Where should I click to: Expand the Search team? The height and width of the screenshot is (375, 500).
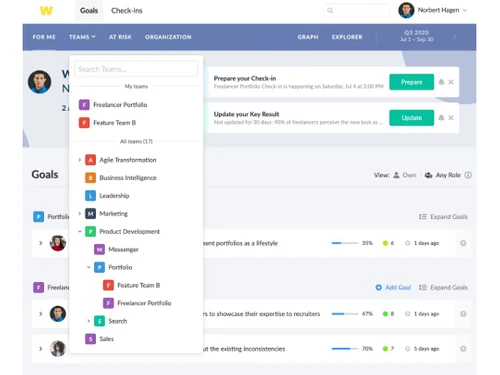pos(88,321)
